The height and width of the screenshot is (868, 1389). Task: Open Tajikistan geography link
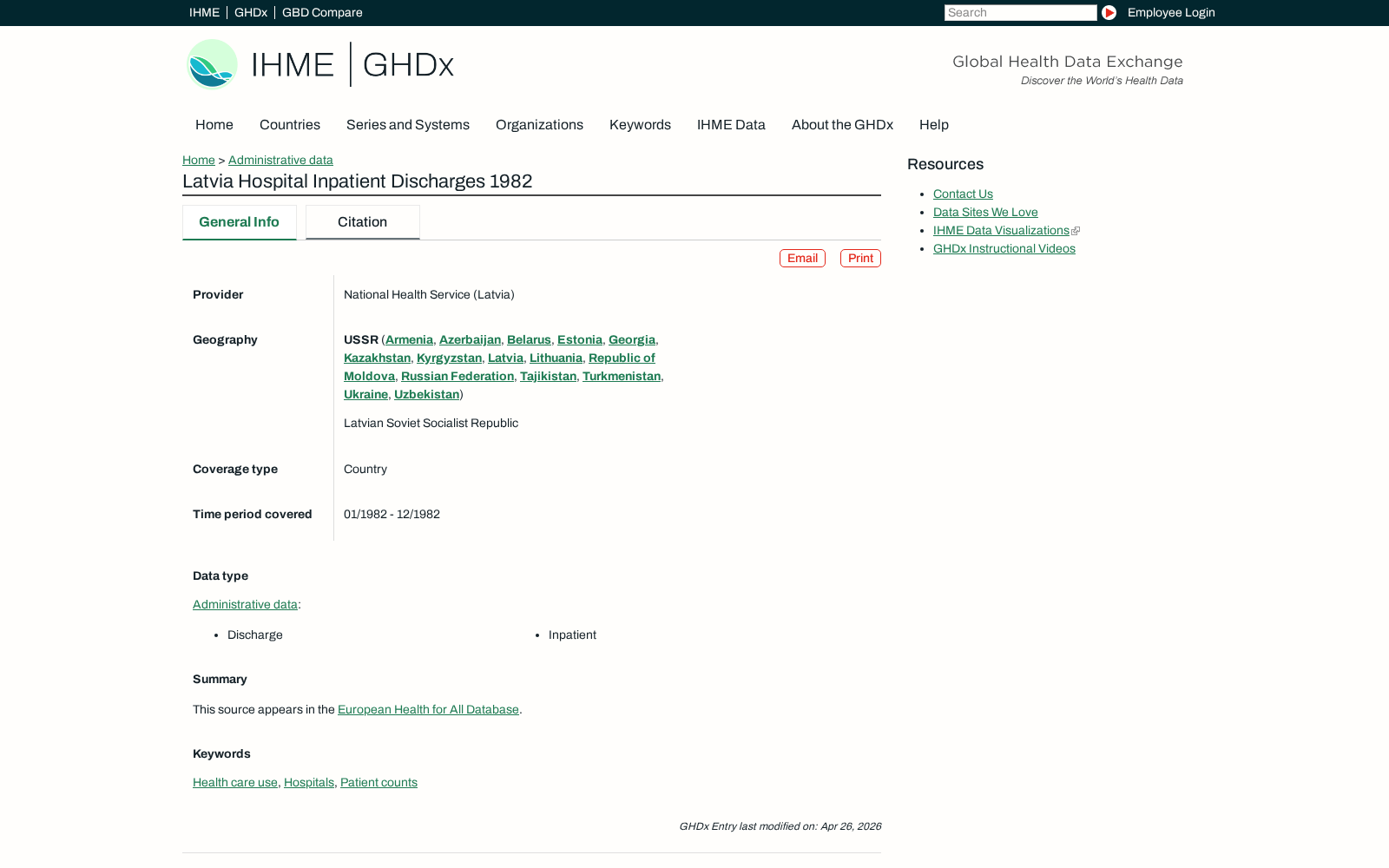[x=548, y=377]
